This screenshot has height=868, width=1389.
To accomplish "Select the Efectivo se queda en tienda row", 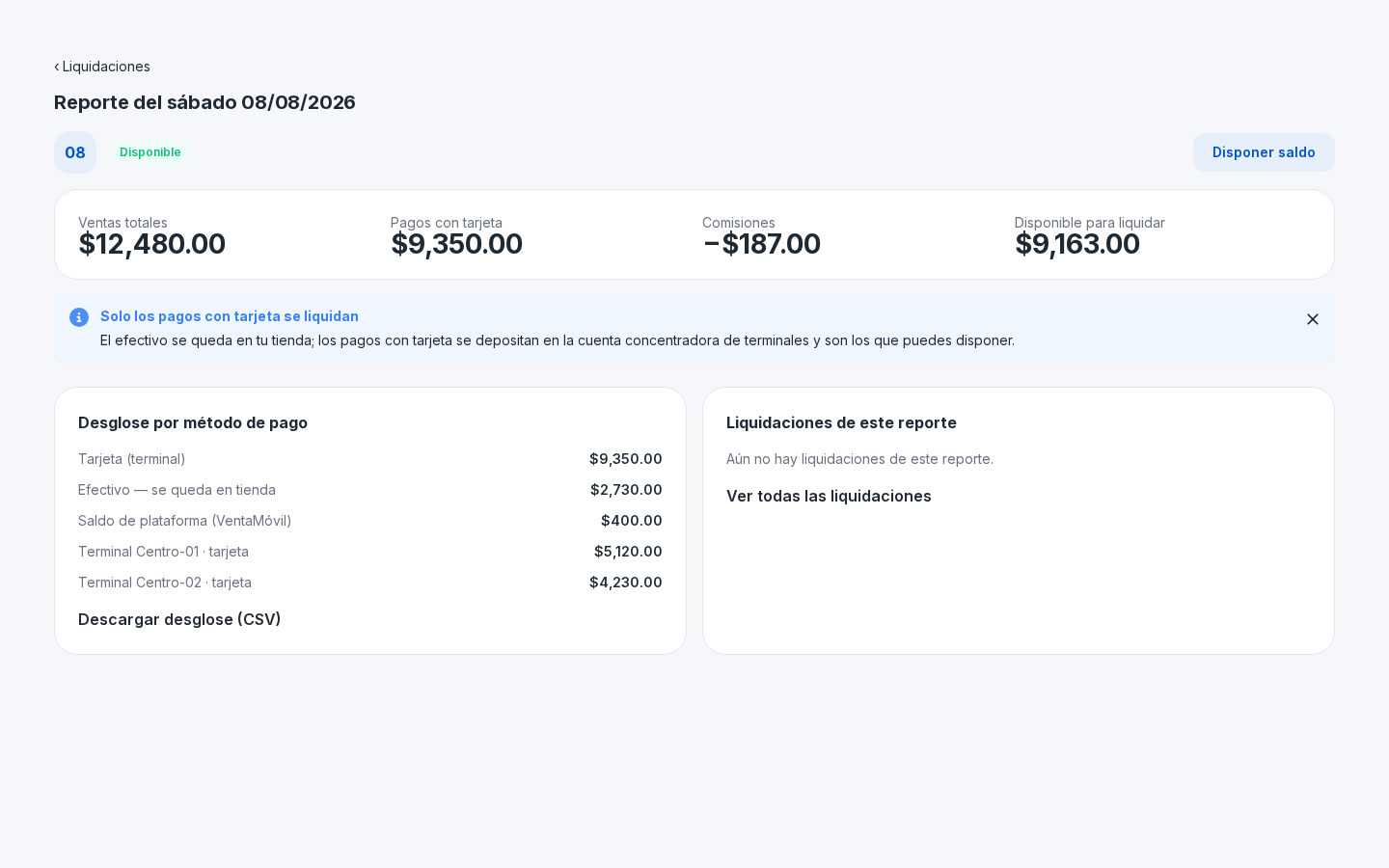I will 370,490.
